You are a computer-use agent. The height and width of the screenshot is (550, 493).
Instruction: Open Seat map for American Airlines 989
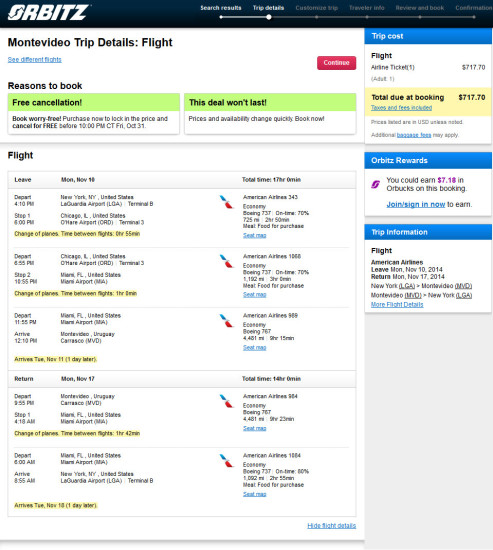click(254, 347)
